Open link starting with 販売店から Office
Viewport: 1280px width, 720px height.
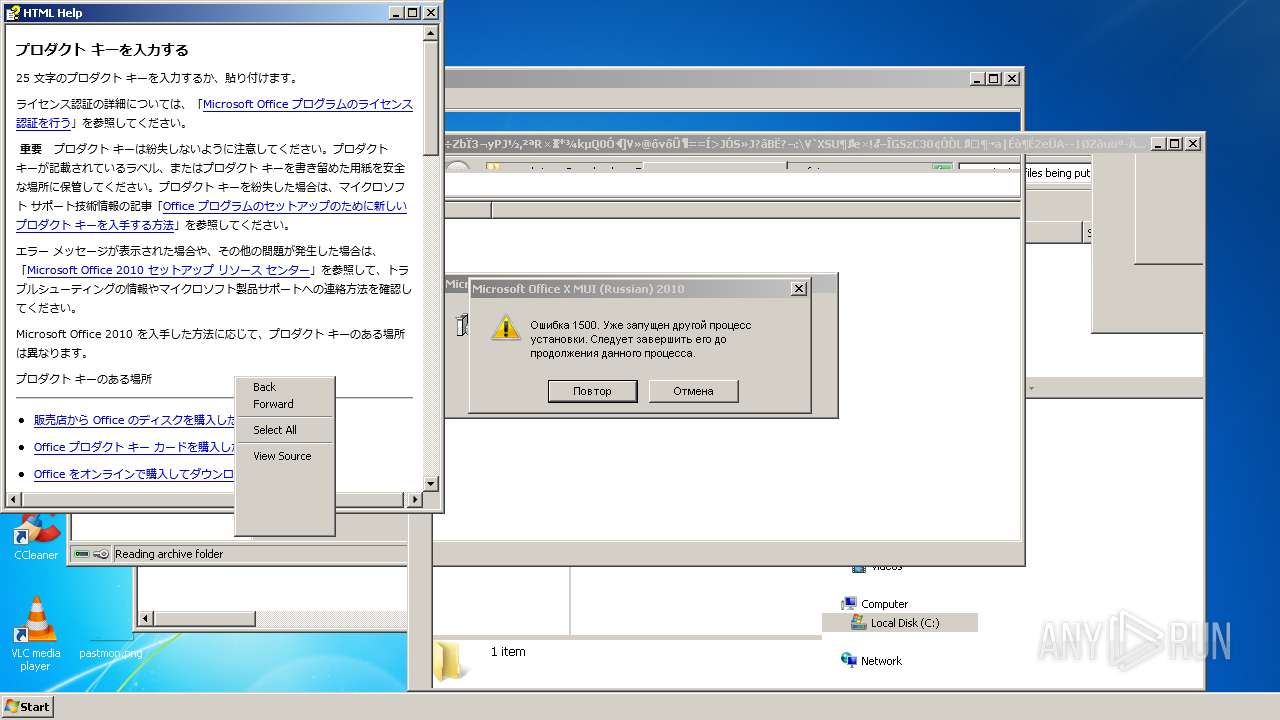(135, 420)
